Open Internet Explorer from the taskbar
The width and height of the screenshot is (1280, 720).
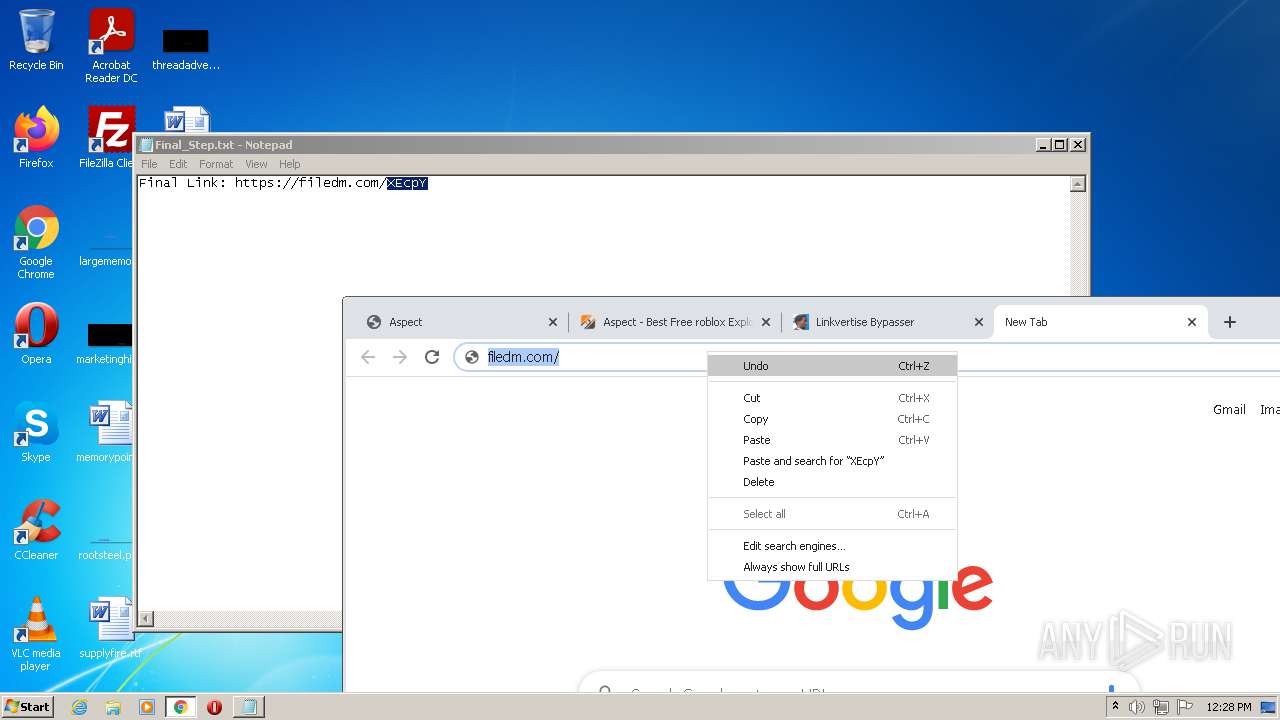click(x=79, y=707)
